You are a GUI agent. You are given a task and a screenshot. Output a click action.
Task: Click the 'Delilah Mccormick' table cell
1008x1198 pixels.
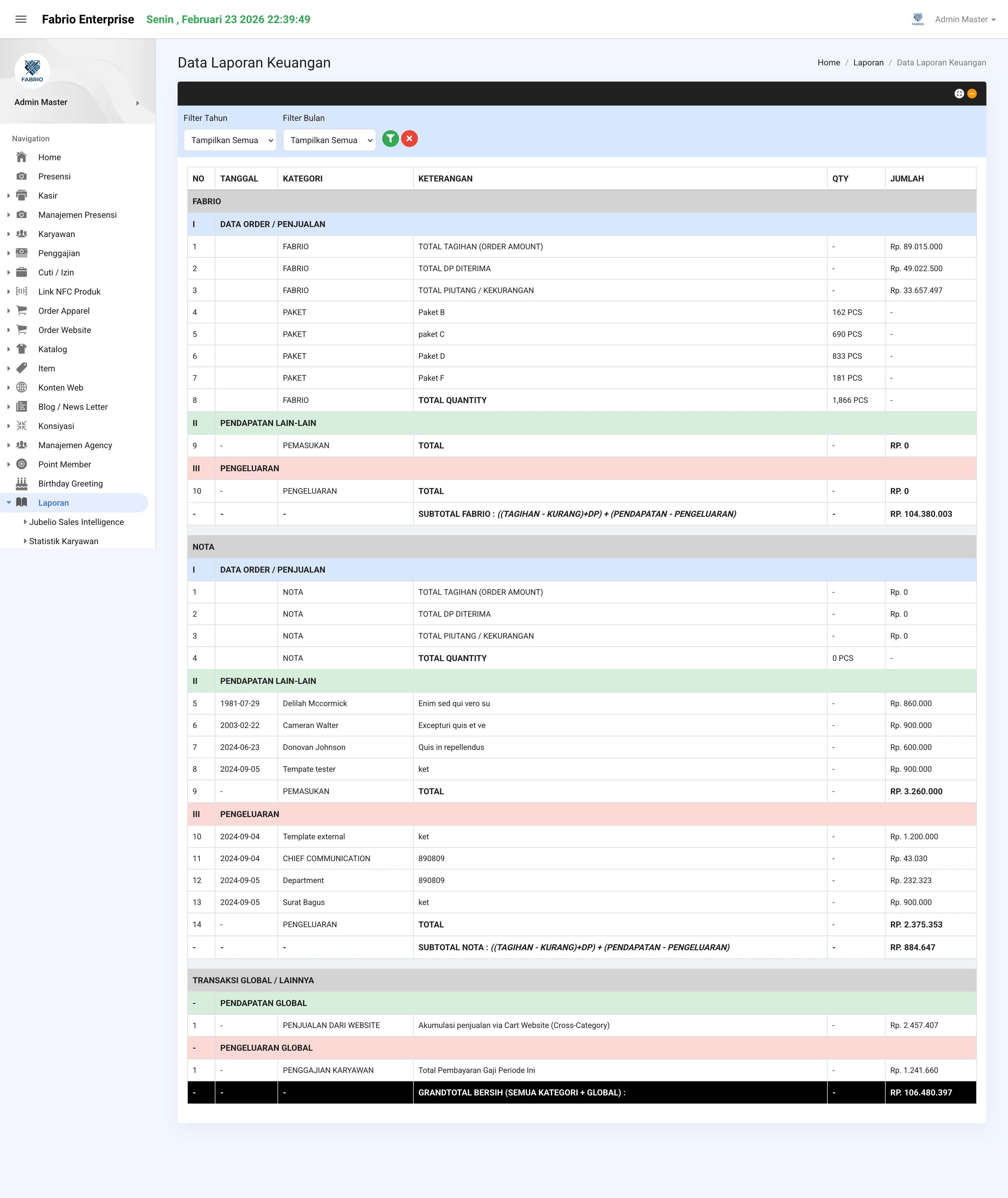tap(345, 703)
